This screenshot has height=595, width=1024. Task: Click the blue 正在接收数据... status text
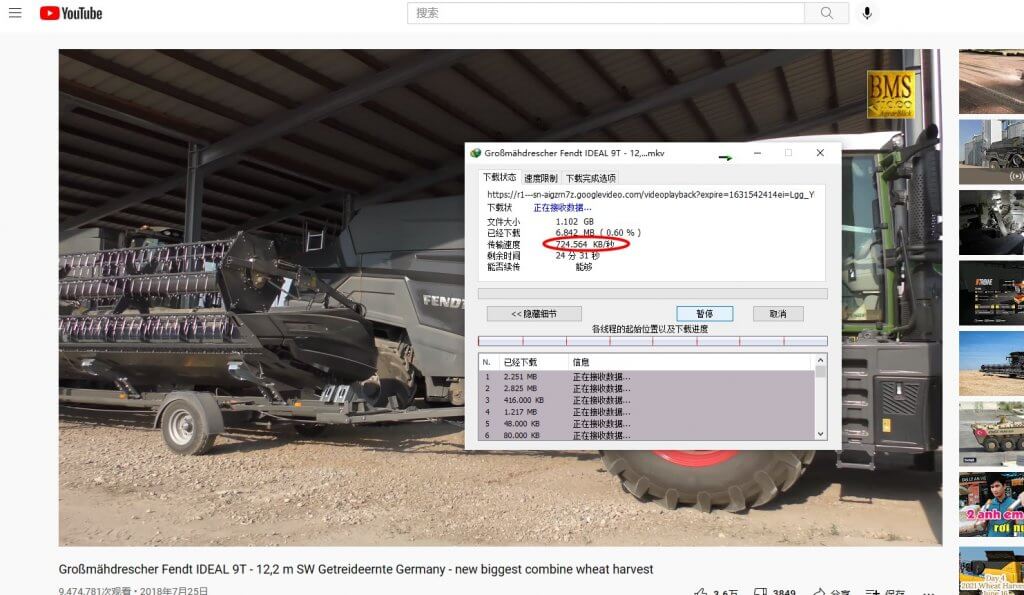tap(562, 208)
